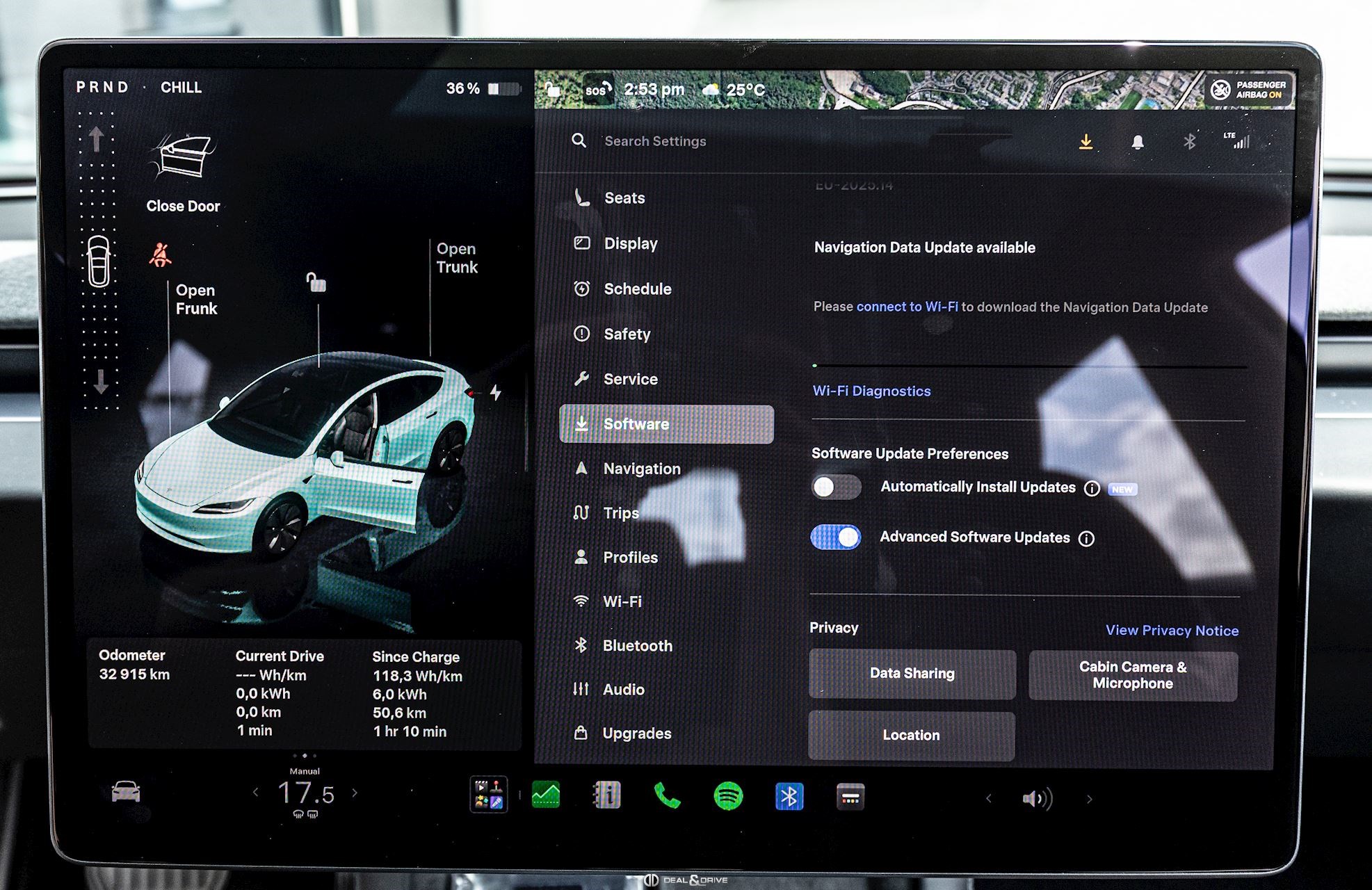The image size is (1372, 890).
Task: Open Data Sharing privacy options
Action: [x=912, y=674]
